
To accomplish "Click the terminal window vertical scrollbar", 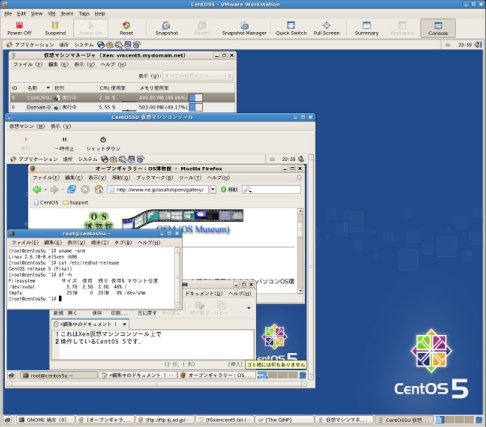I will click(x=177, y=277).
